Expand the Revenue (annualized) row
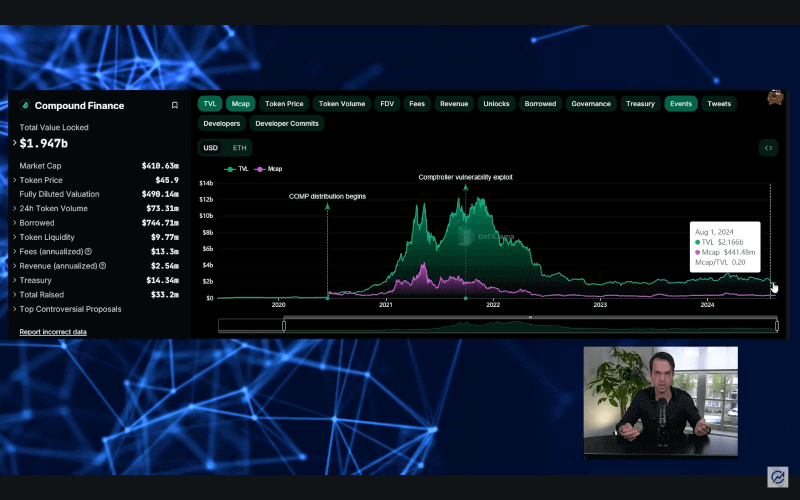The height and width of the screenshot is (500, 800). coord(14,265)
